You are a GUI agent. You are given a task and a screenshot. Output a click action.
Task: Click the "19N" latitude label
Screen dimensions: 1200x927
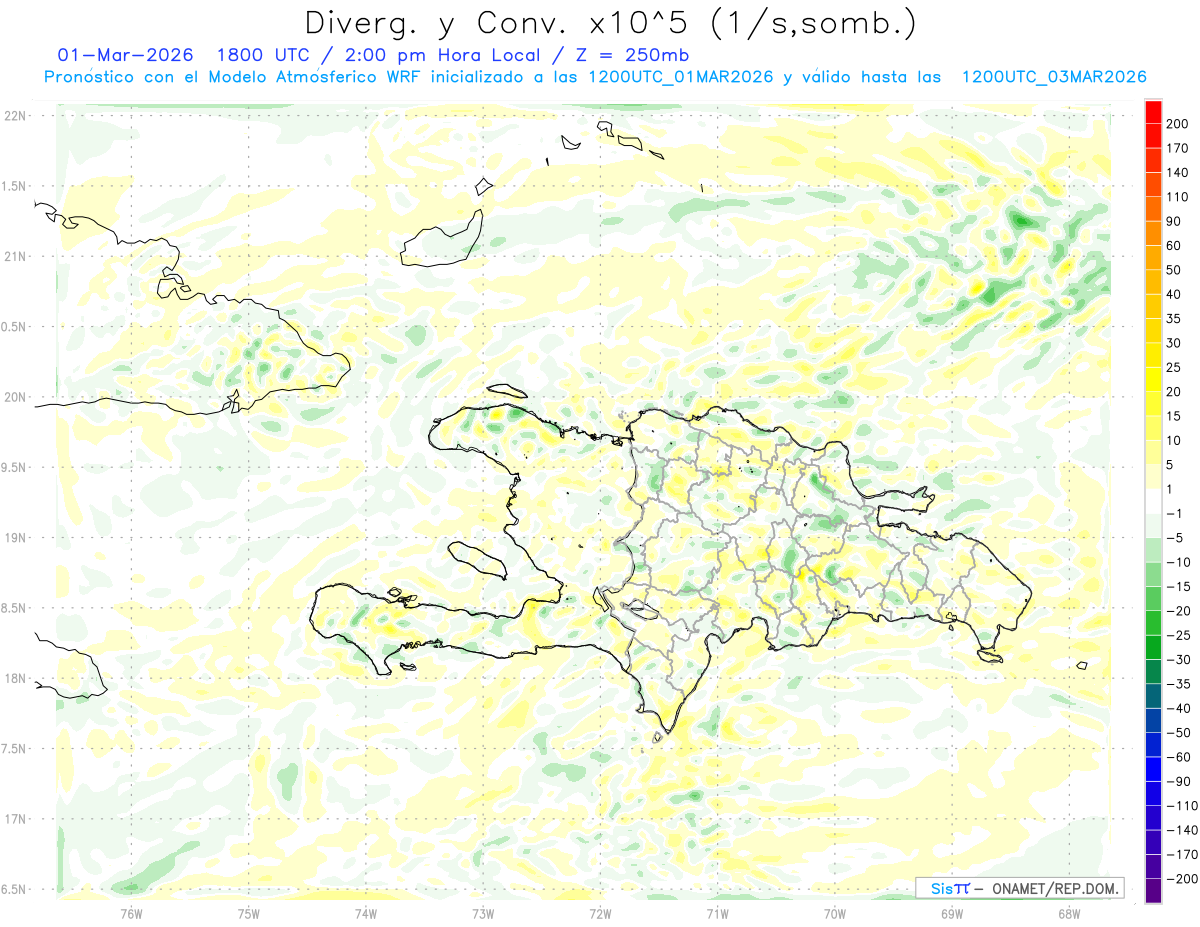coord(16,538)
